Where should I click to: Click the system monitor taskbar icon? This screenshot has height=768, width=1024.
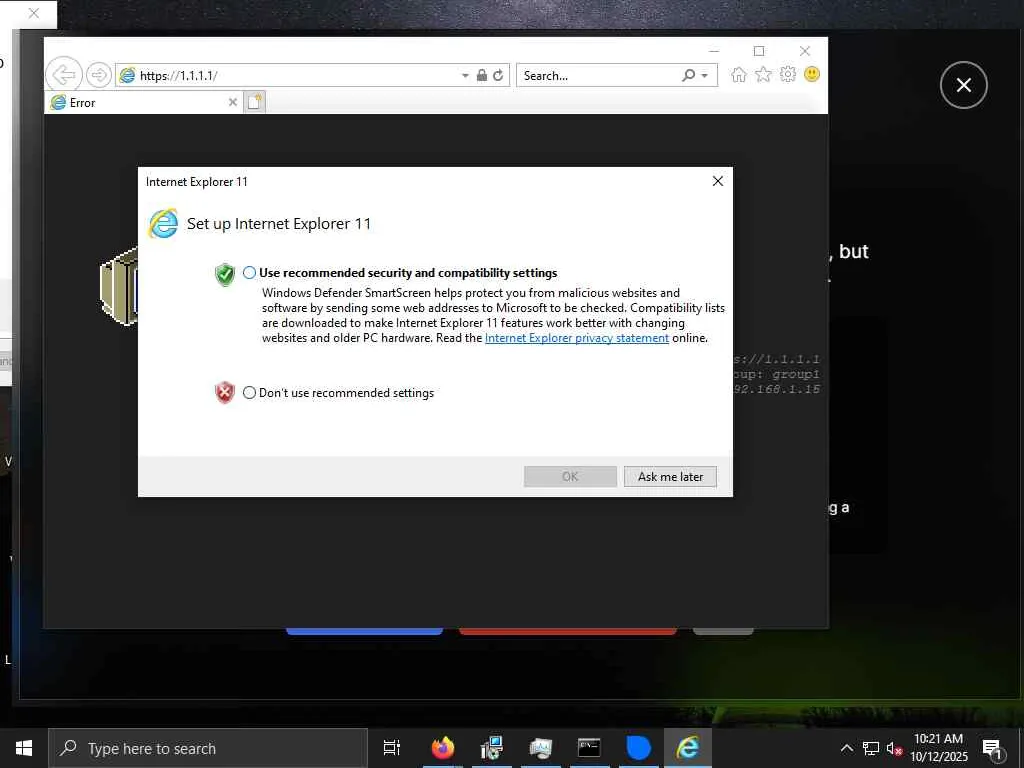point(540,748)
